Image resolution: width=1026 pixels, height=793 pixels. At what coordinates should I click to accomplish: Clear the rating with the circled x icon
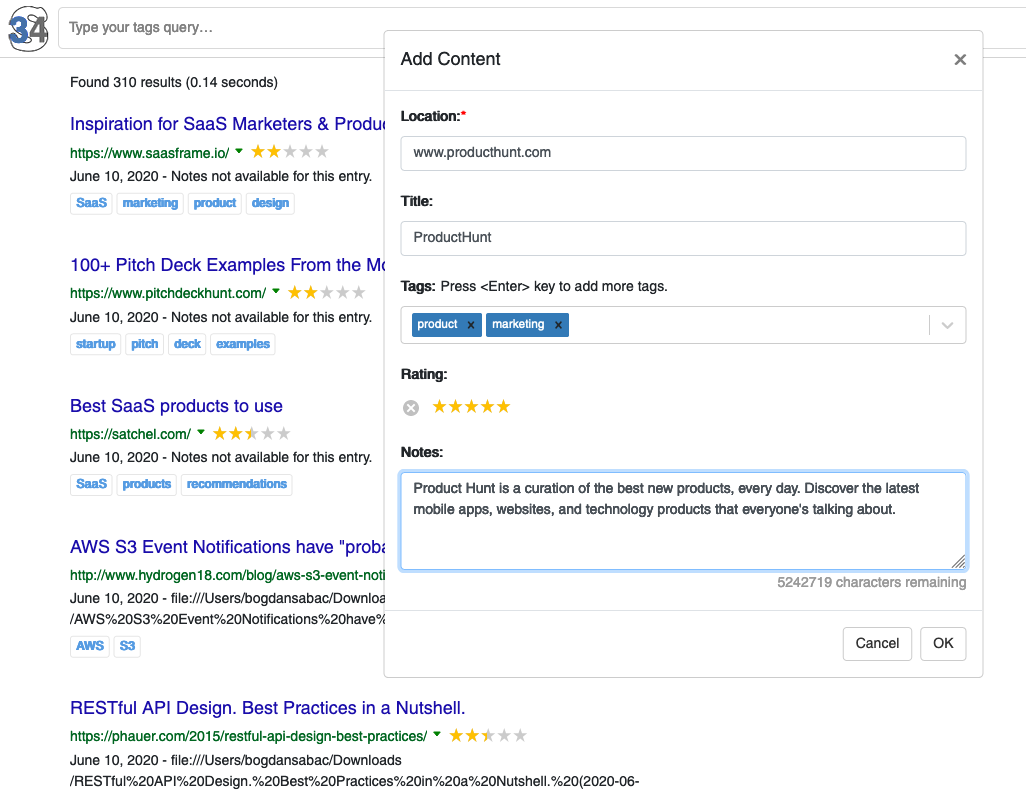tap(411, 408)
